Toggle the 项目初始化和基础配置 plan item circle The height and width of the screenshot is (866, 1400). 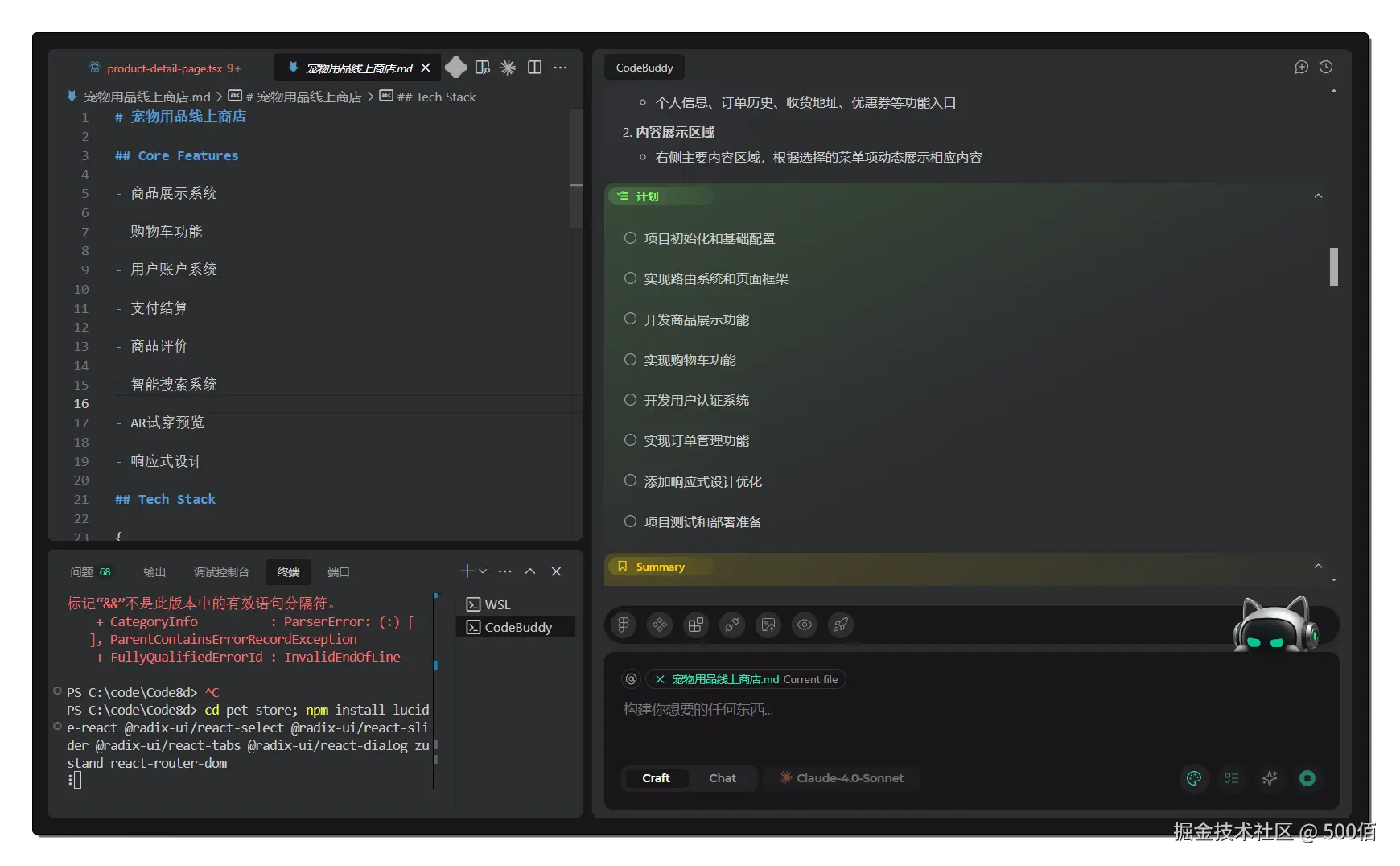point(631,238)
